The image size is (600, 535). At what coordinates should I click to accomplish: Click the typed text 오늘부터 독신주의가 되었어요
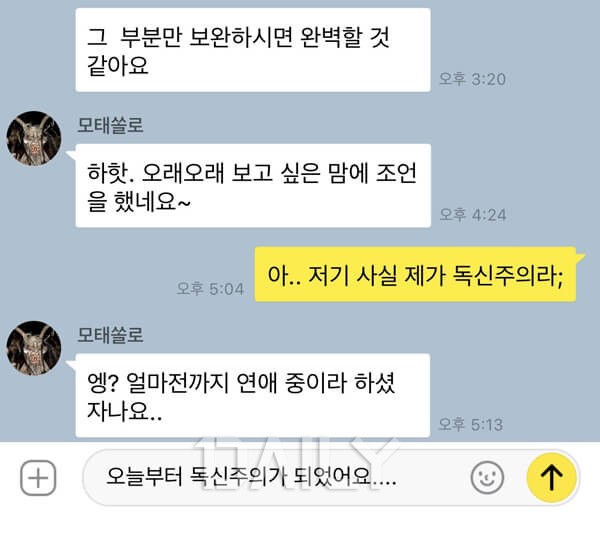coord(251,477)
